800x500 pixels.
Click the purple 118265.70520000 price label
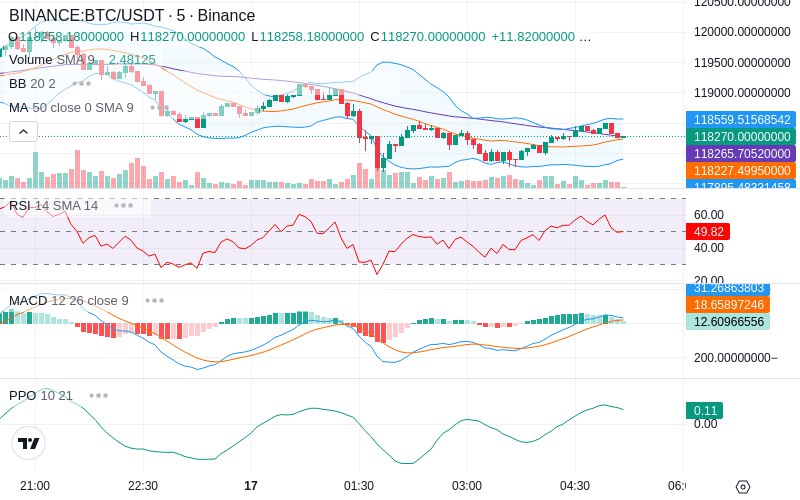point(741,154)
